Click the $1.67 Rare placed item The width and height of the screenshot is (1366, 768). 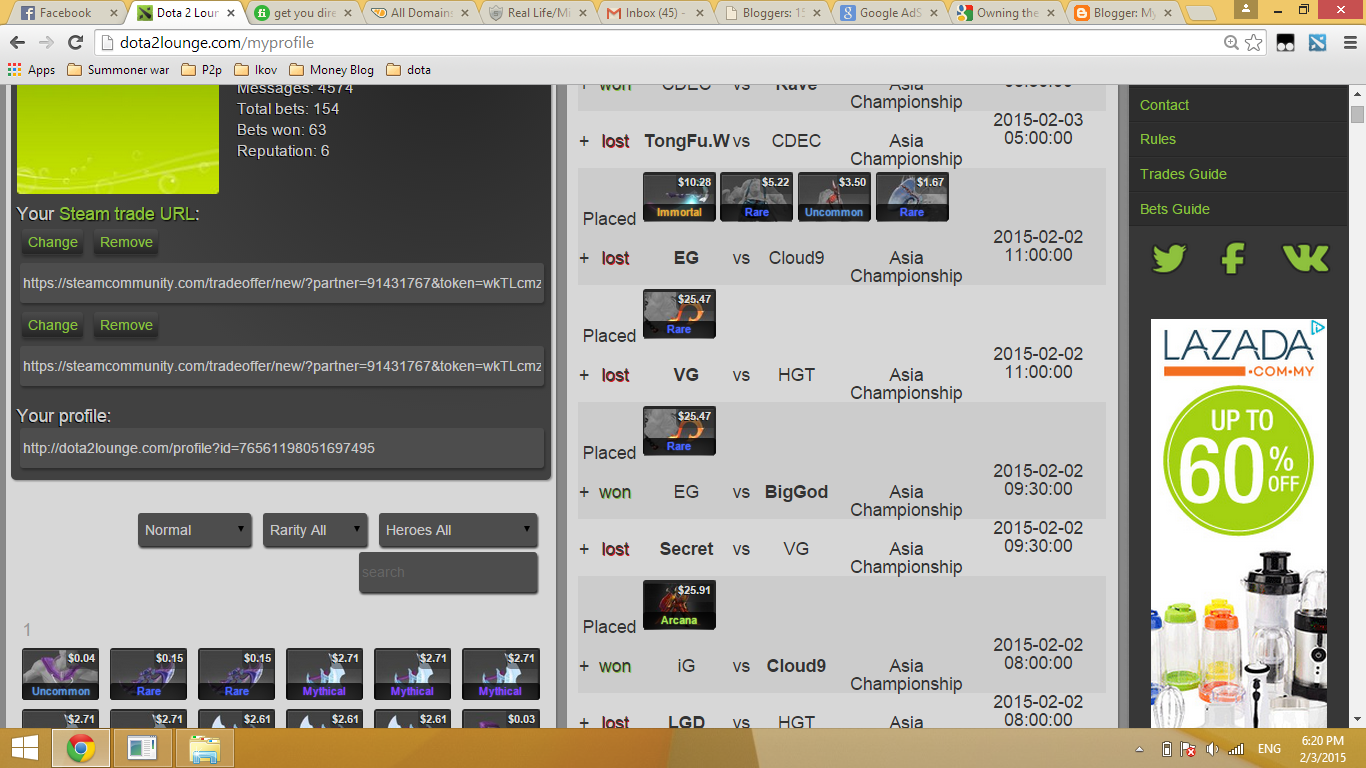pos(912,197)
